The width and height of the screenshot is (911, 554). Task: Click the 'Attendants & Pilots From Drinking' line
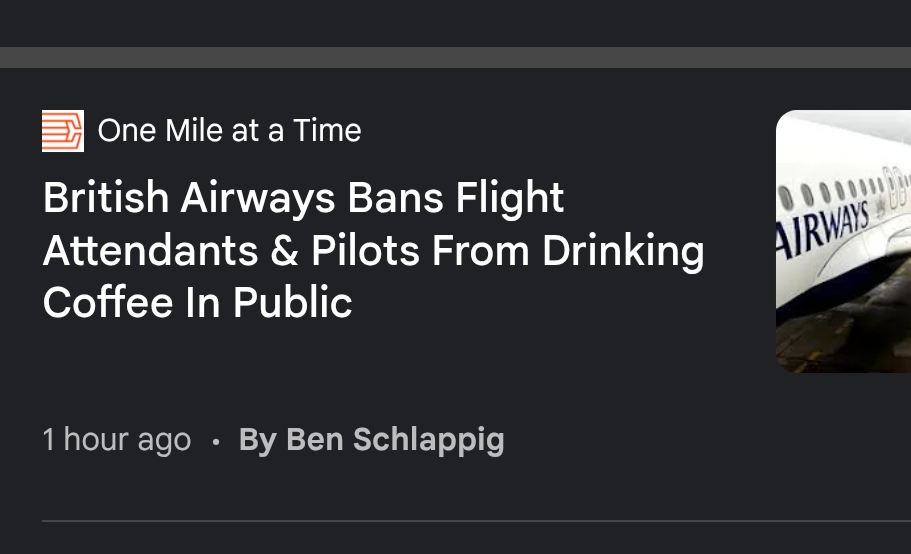pyautogui.click(x=373, y=251)
